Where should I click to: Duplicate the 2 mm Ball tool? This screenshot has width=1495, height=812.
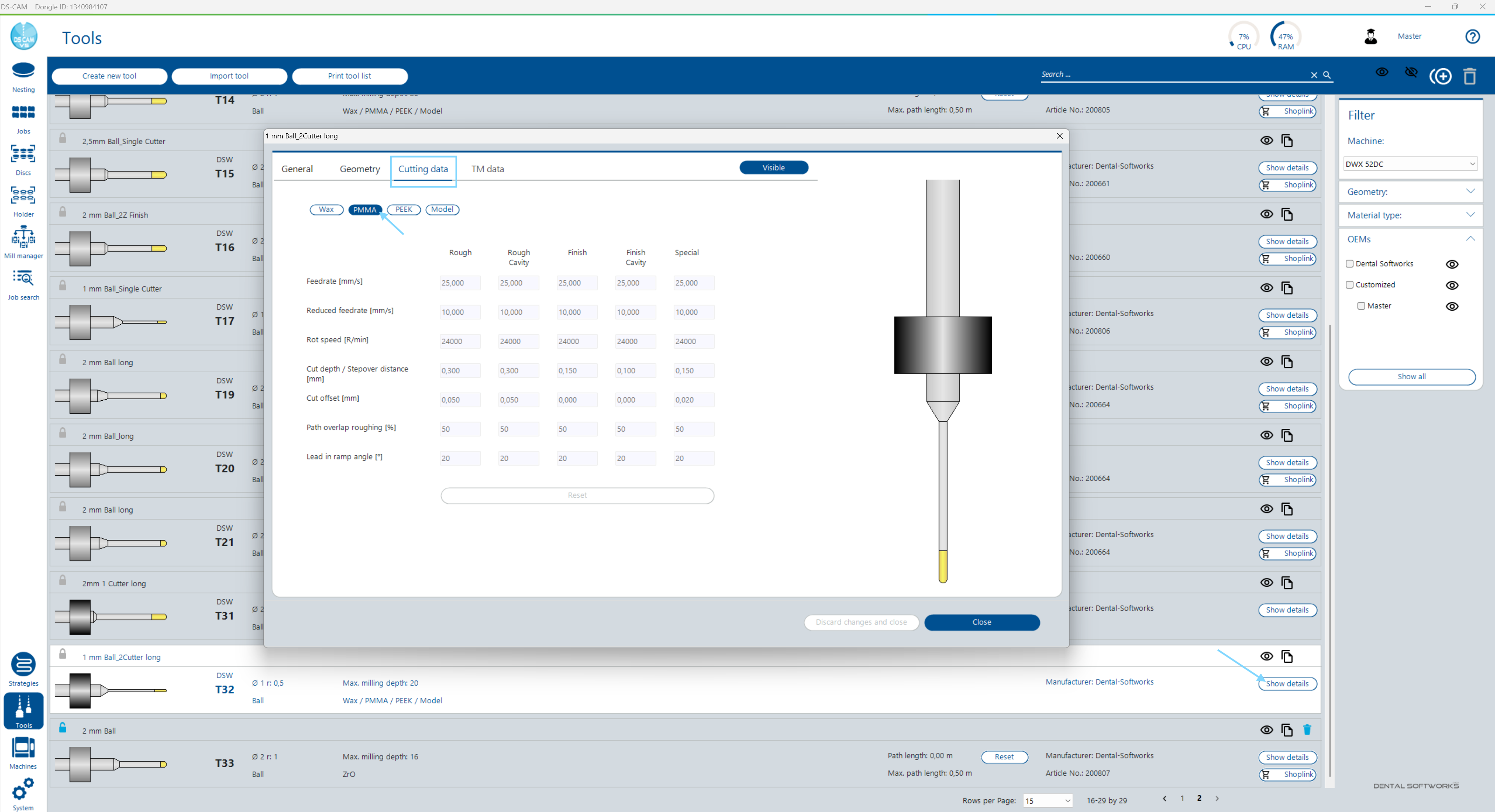[x=1287, y=730]
